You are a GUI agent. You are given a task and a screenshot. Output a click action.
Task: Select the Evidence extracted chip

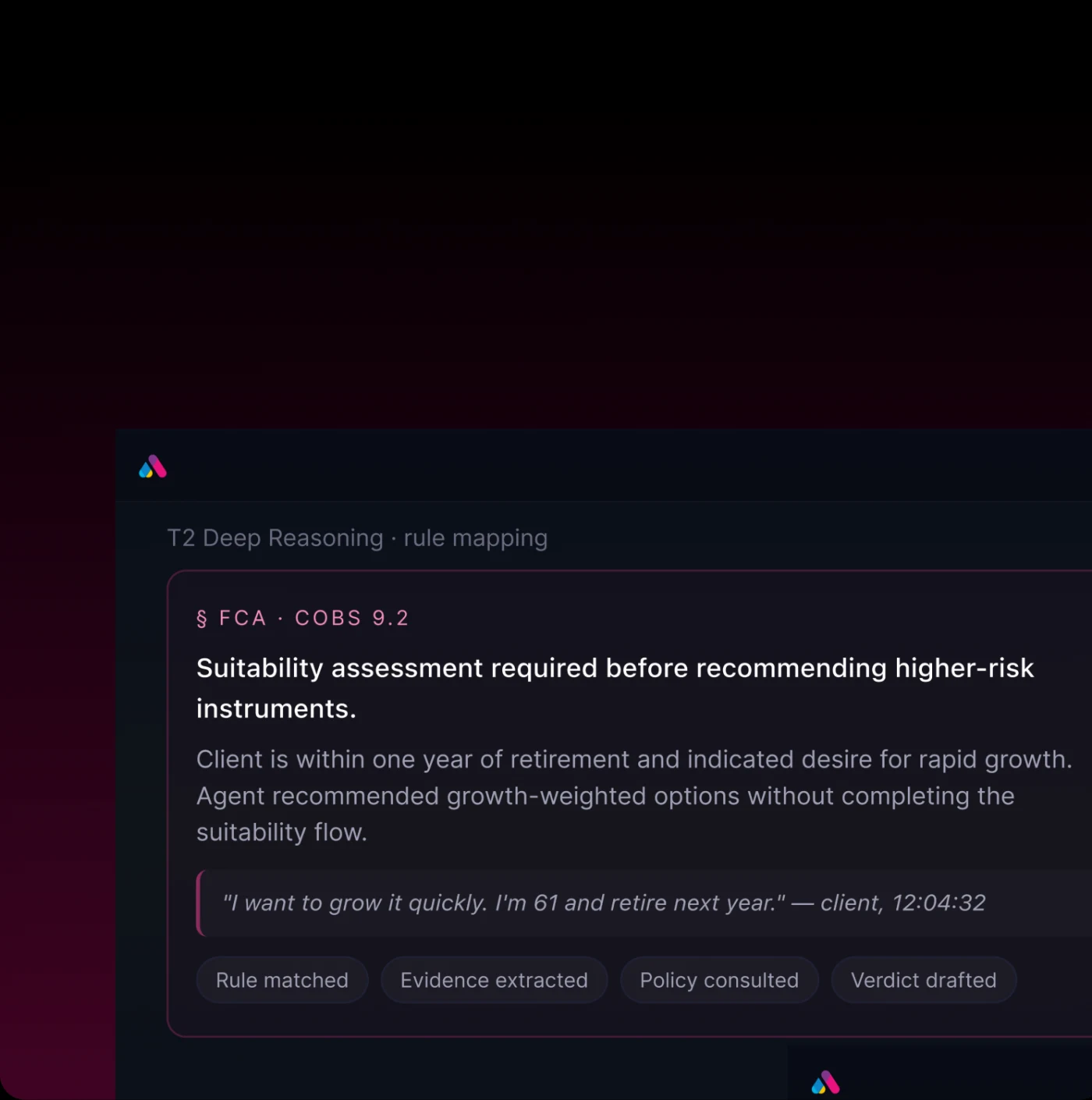pos(494,980)
